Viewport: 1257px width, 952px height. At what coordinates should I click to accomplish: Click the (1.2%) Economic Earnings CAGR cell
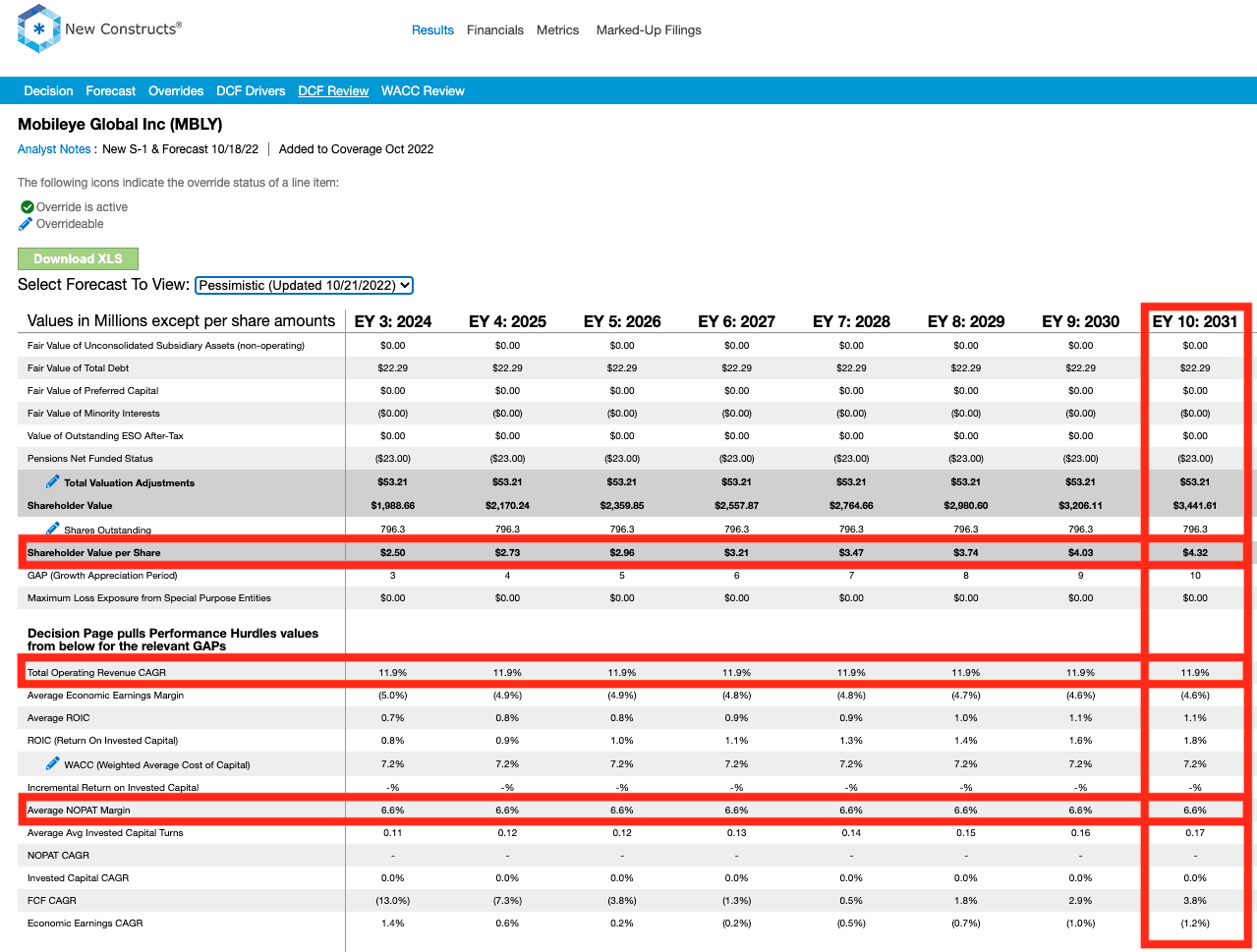point(1195,924)
